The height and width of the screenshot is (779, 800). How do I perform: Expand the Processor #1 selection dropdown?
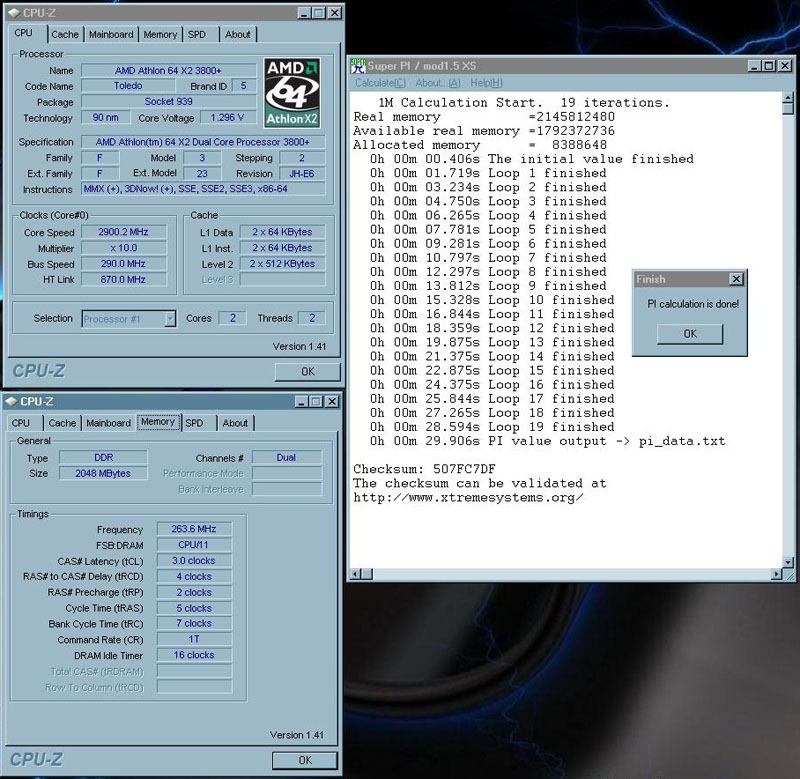point(170,319)
